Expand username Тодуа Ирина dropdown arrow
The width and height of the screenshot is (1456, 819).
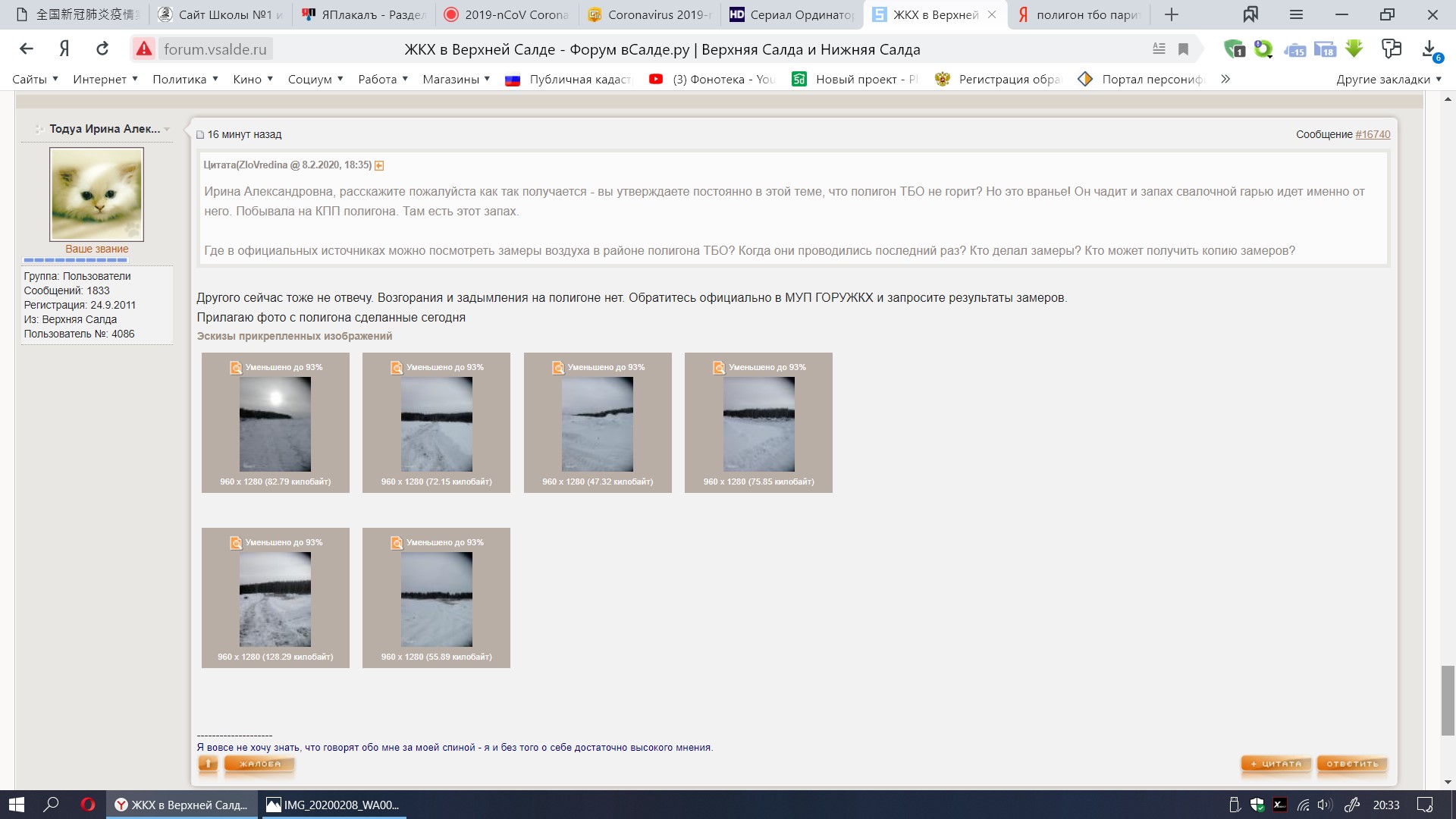[x=167, y=129]
